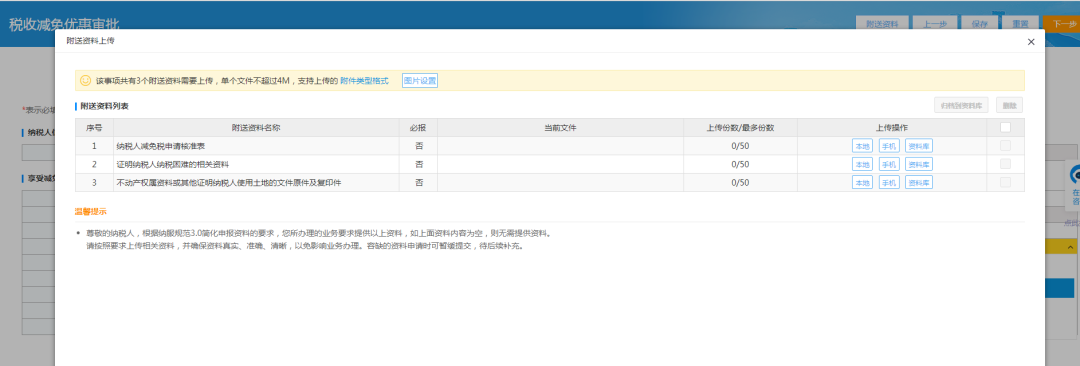Image resolution: width=1080 pixels, height=366 pixels.
Task: Open 资料库 for 纳税人减免税申请核准表
Action: coord(919,146)
